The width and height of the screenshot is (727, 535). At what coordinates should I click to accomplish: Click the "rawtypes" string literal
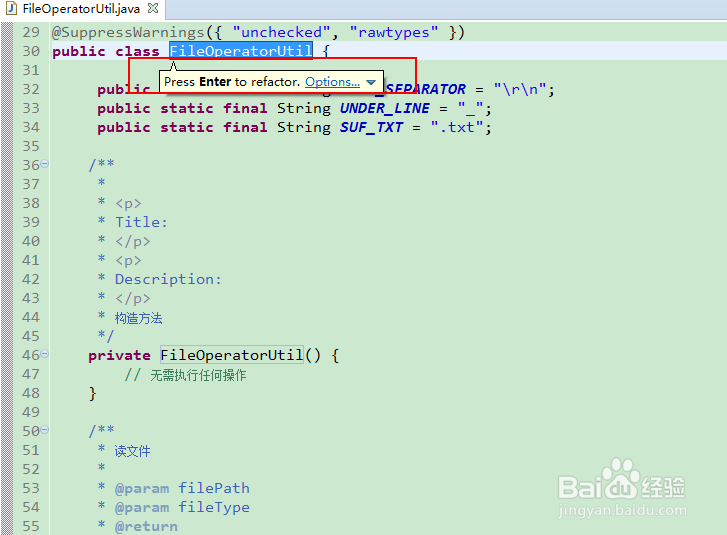point(394,32)
